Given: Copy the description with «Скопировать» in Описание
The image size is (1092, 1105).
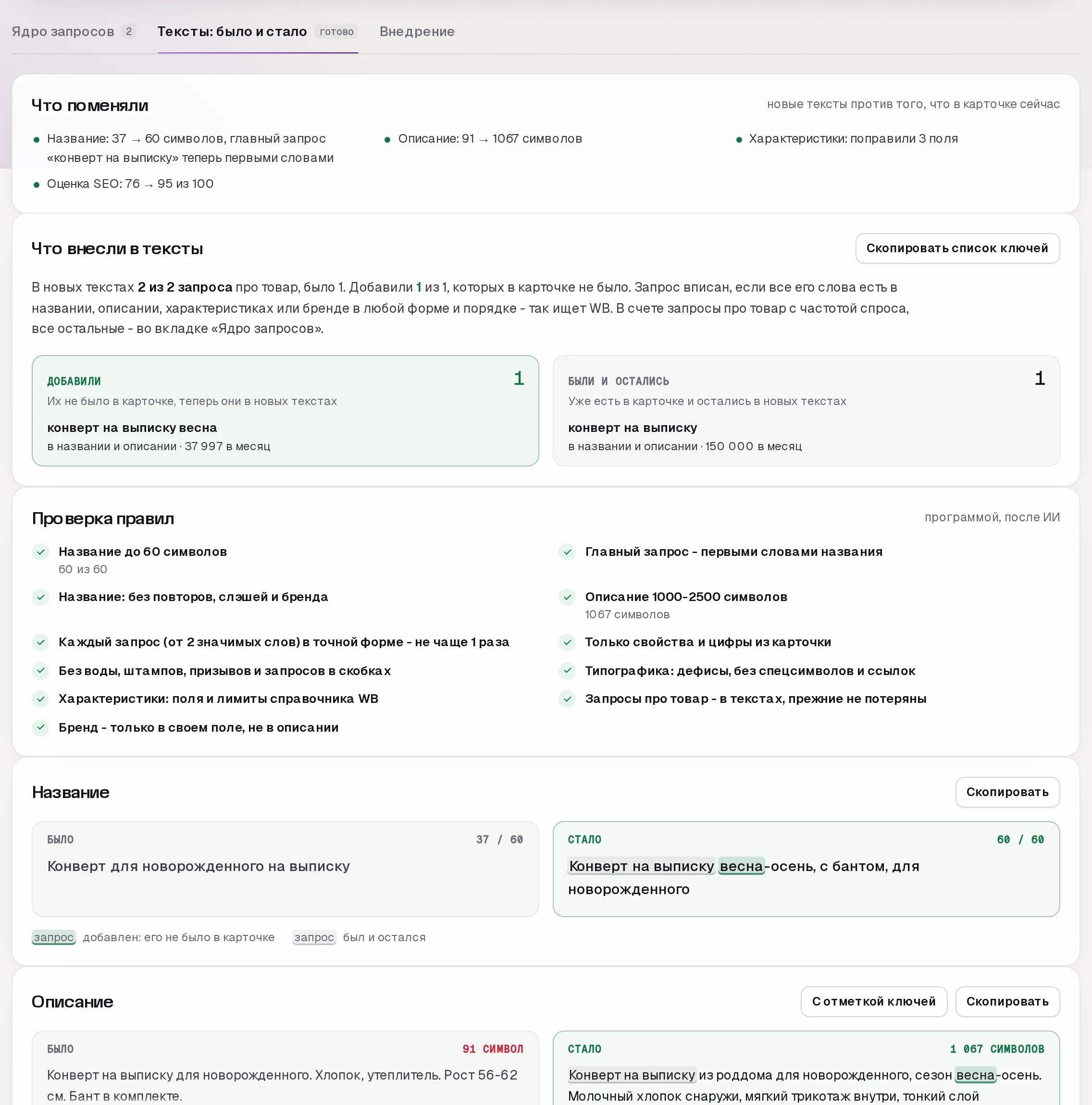Looking at the screenshot, I should pyautogui.click(x=1007, y=1002).
